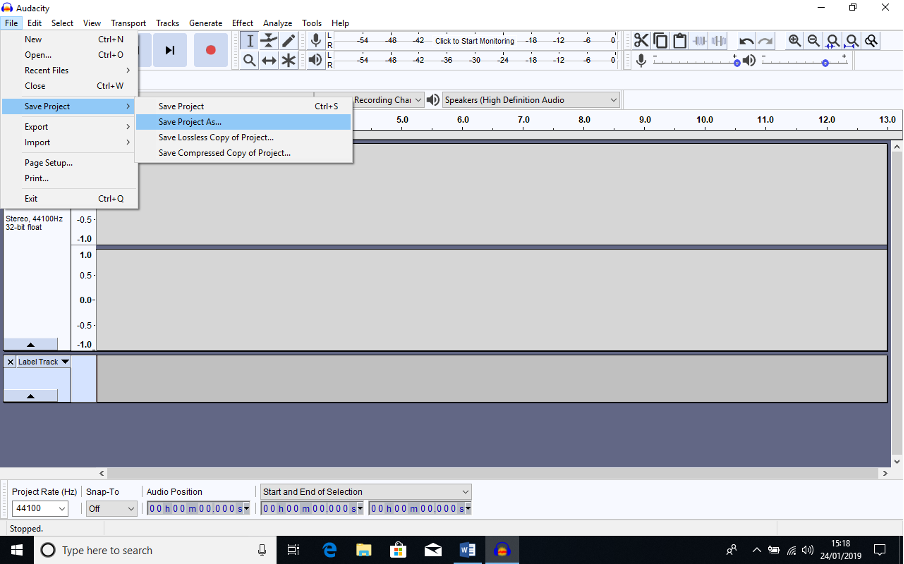Open Start and End of Selection dropdown
The width and height of the screenshot is (904, 564).
(366, 491)
